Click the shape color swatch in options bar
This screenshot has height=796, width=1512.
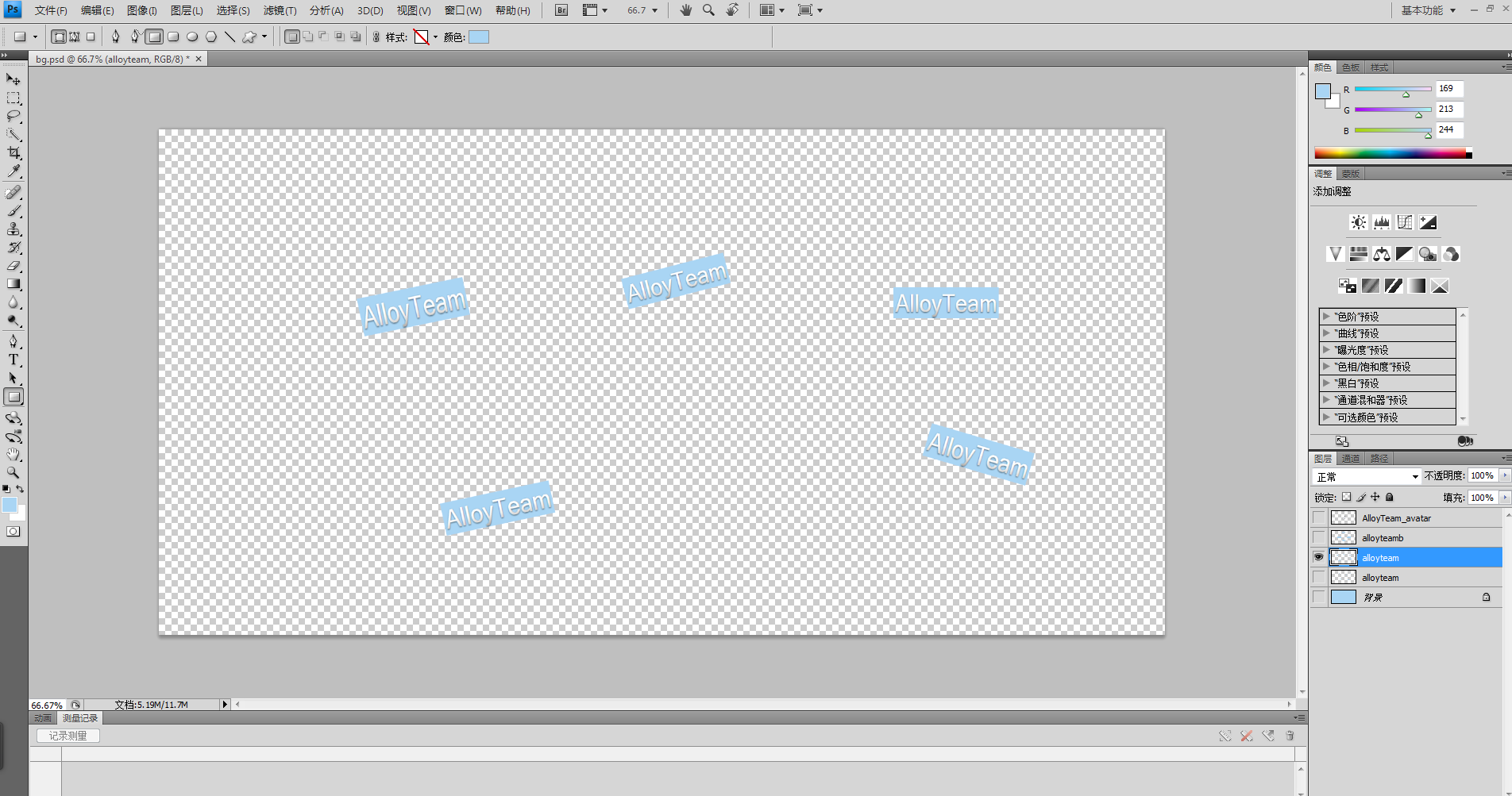[479, 37]
